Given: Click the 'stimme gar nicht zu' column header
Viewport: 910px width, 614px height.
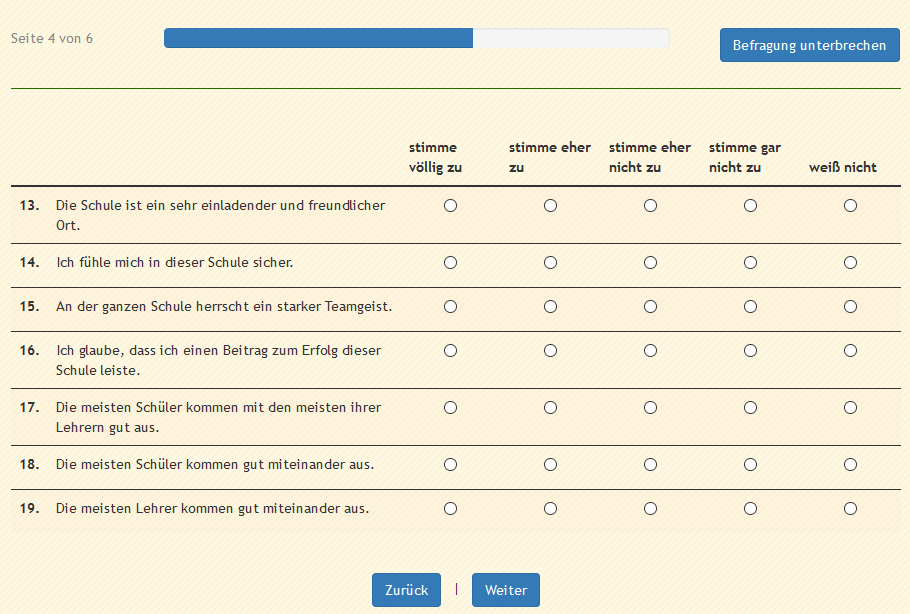Looking at the screenshot, I should click(745, 157).
